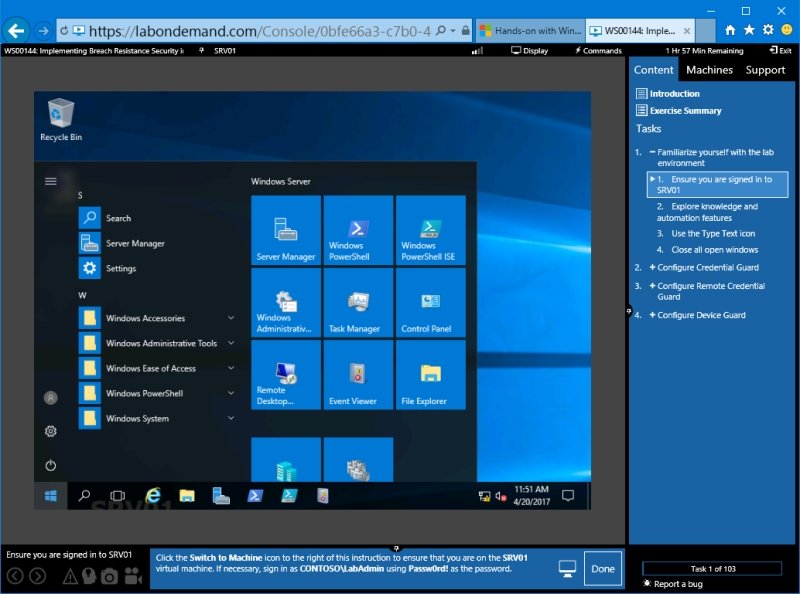Open taskbar search magnifier icon

point(84,496)
